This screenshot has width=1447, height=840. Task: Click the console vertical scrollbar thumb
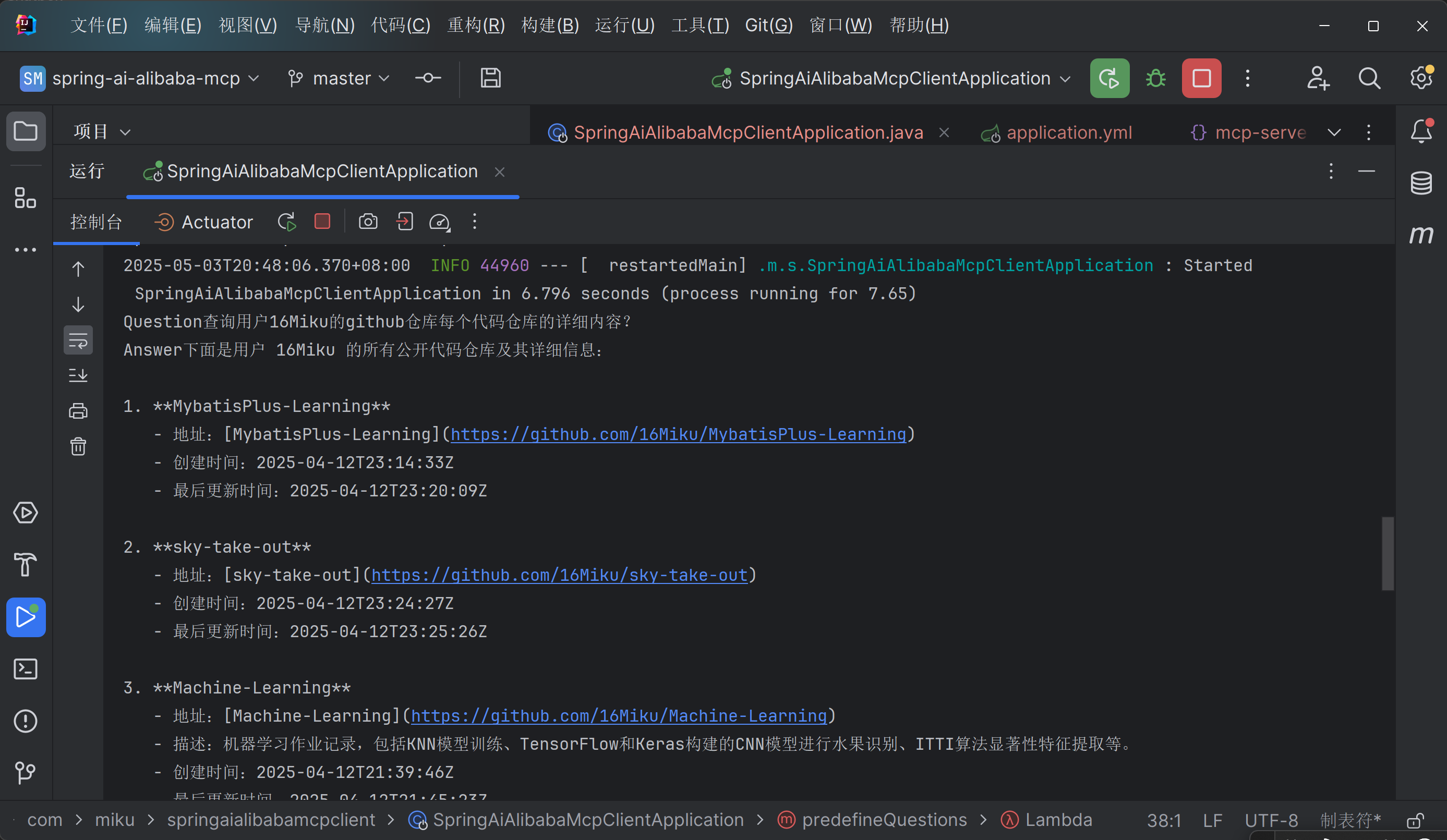coord(1388,554)
